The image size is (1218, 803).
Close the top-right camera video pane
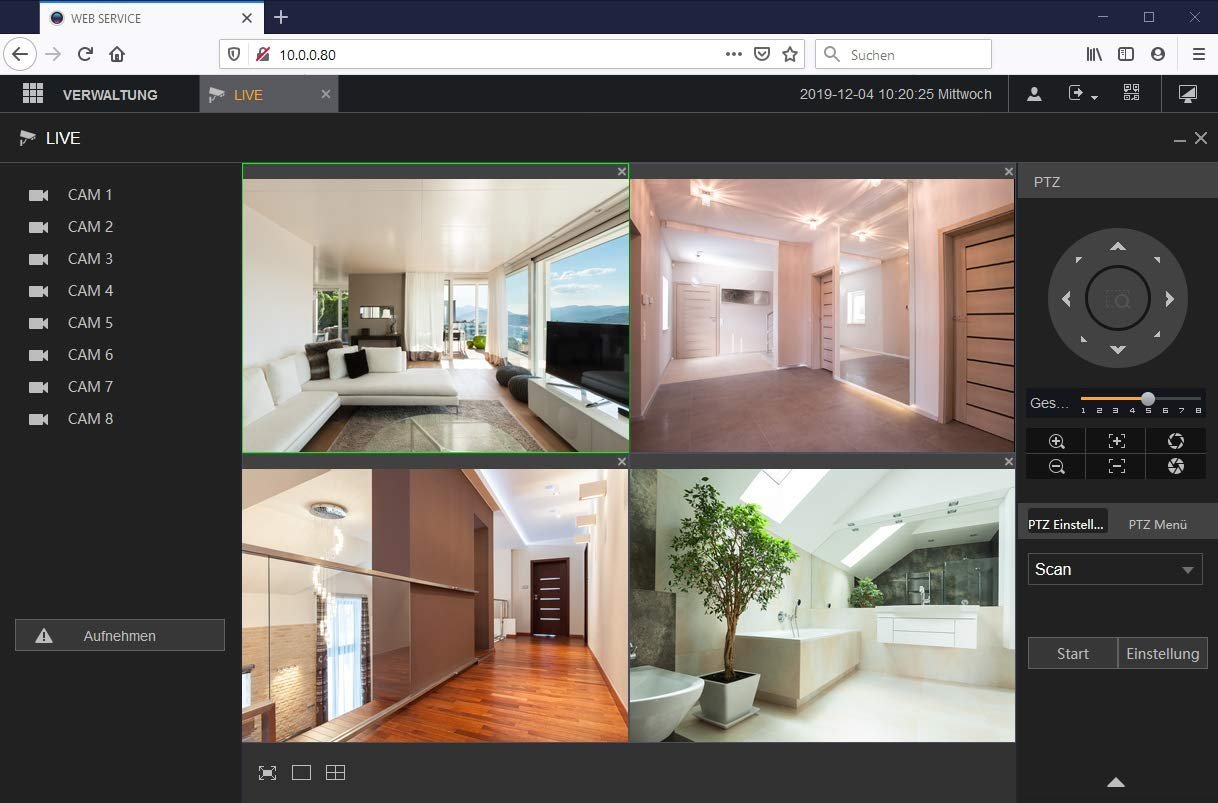tap(1008, 172)
